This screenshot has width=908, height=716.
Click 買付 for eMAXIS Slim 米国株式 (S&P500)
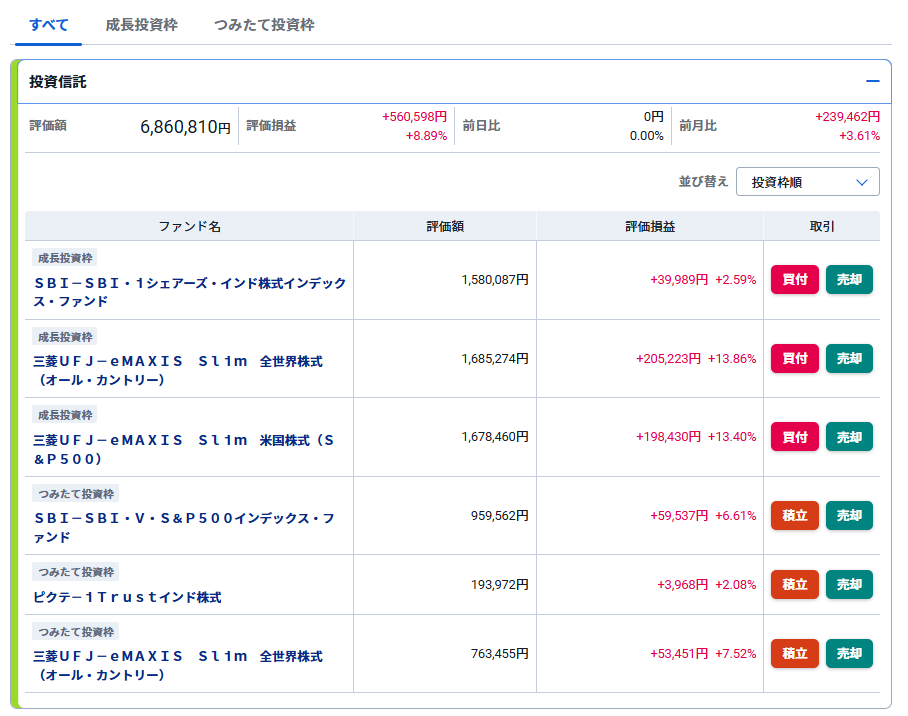pyautogui.click(x=794, y=437)
